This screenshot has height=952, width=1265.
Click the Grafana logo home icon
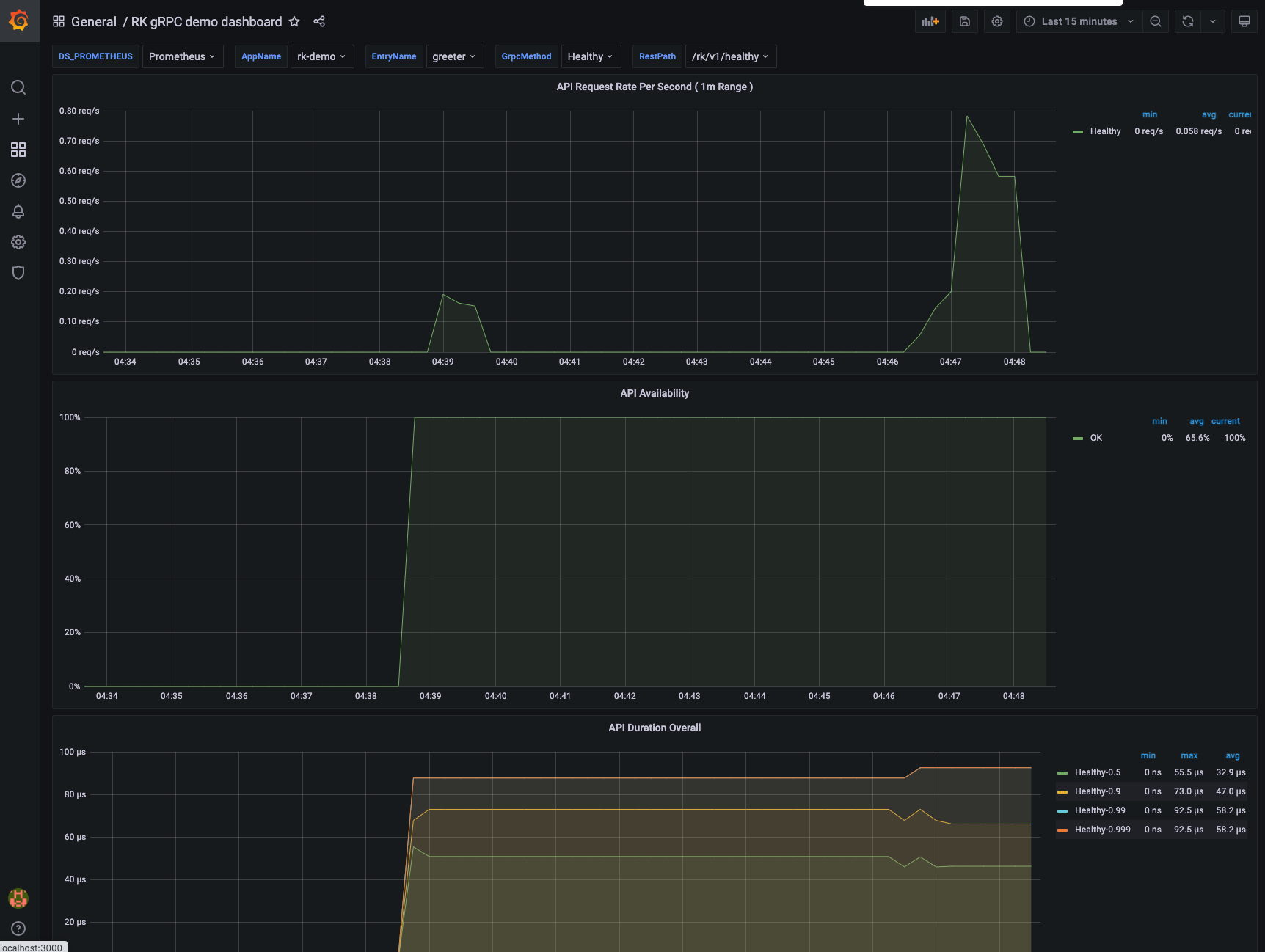click(19, 21)
